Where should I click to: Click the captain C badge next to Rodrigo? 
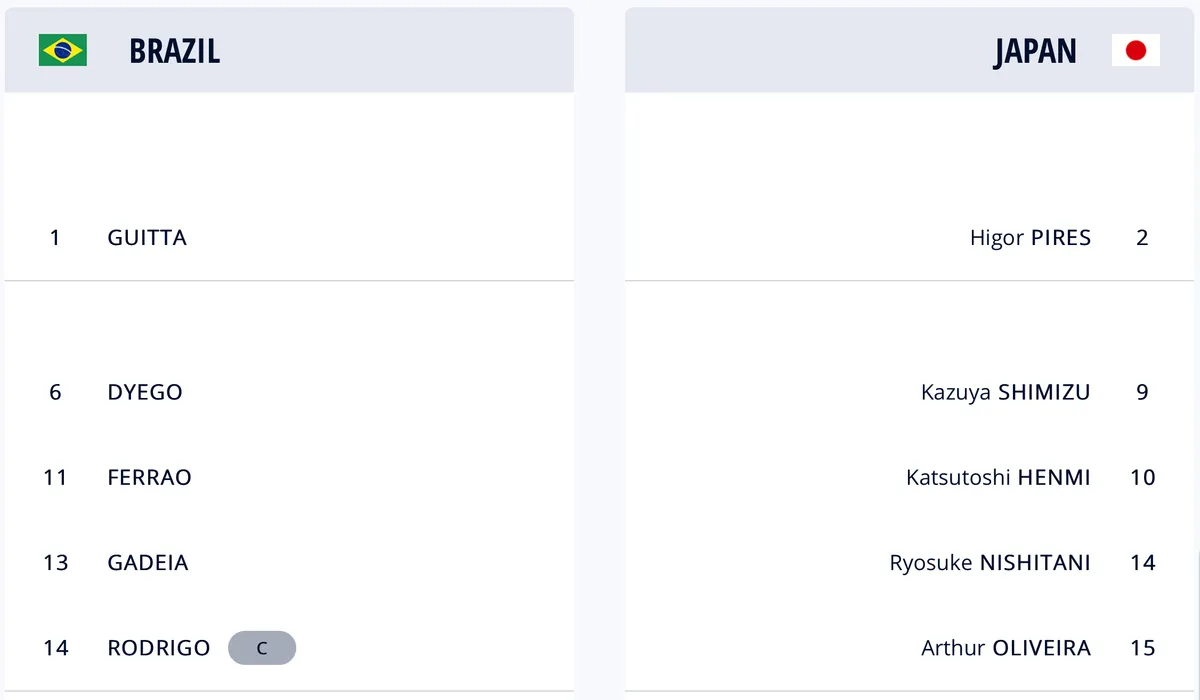coord(262,648)
